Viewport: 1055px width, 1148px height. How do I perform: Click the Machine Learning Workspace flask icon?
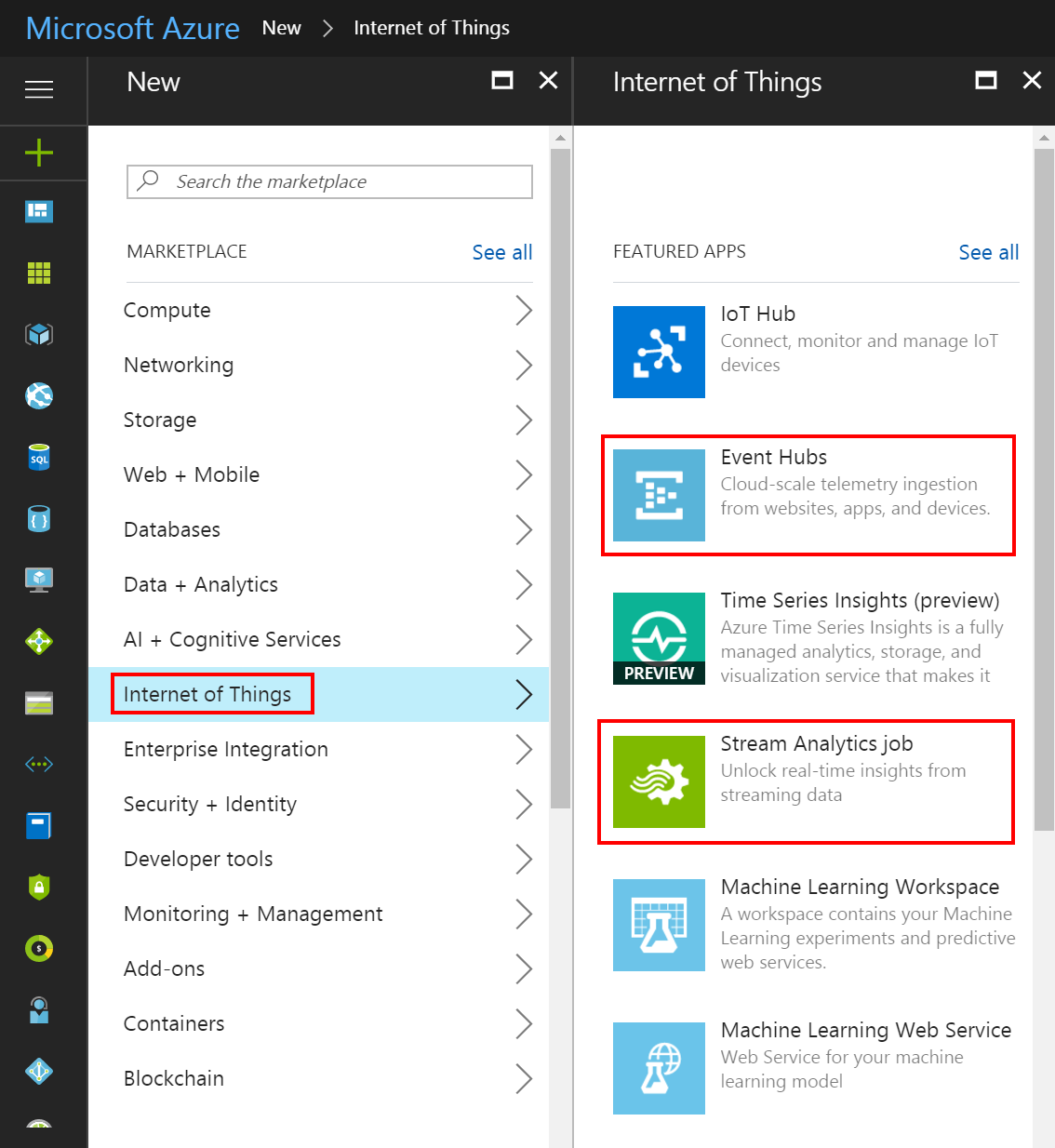point(659,925)
